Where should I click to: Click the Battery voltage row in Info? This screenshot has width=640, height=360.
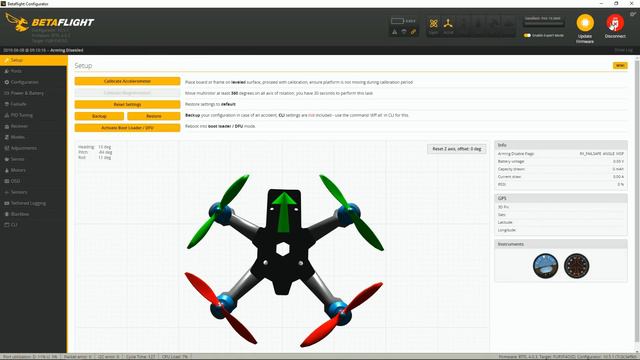[561, 162]
